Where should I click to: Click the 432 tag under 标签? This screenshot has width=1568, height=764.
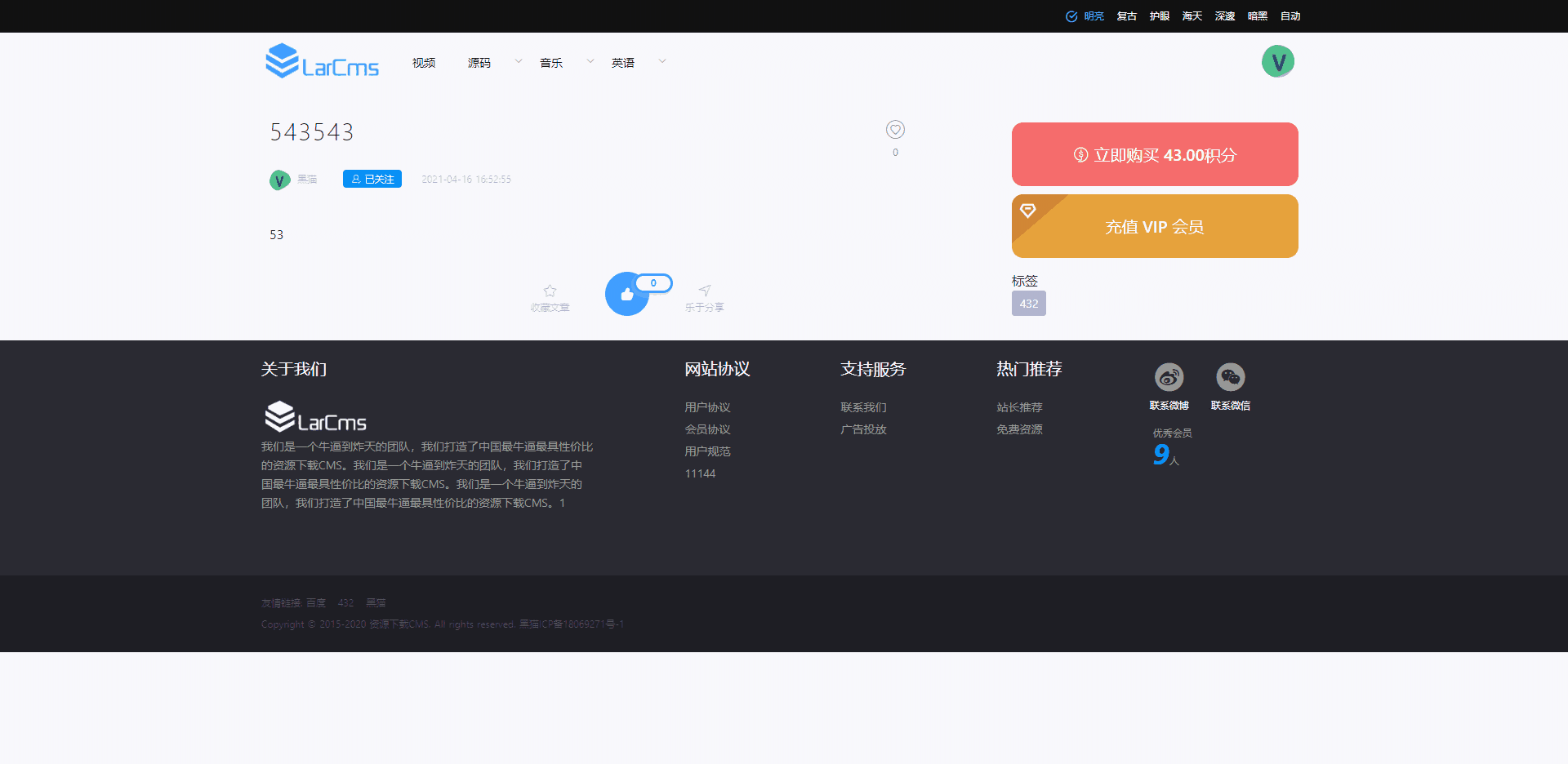tap(1029, 304)
